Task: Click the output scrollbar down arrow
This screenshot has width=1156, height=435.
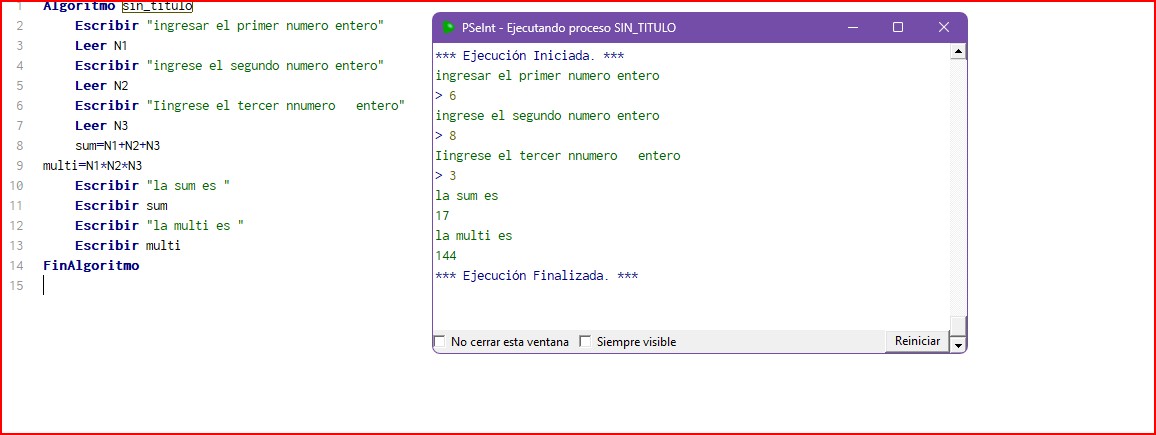Action: (x=958, y=343)
